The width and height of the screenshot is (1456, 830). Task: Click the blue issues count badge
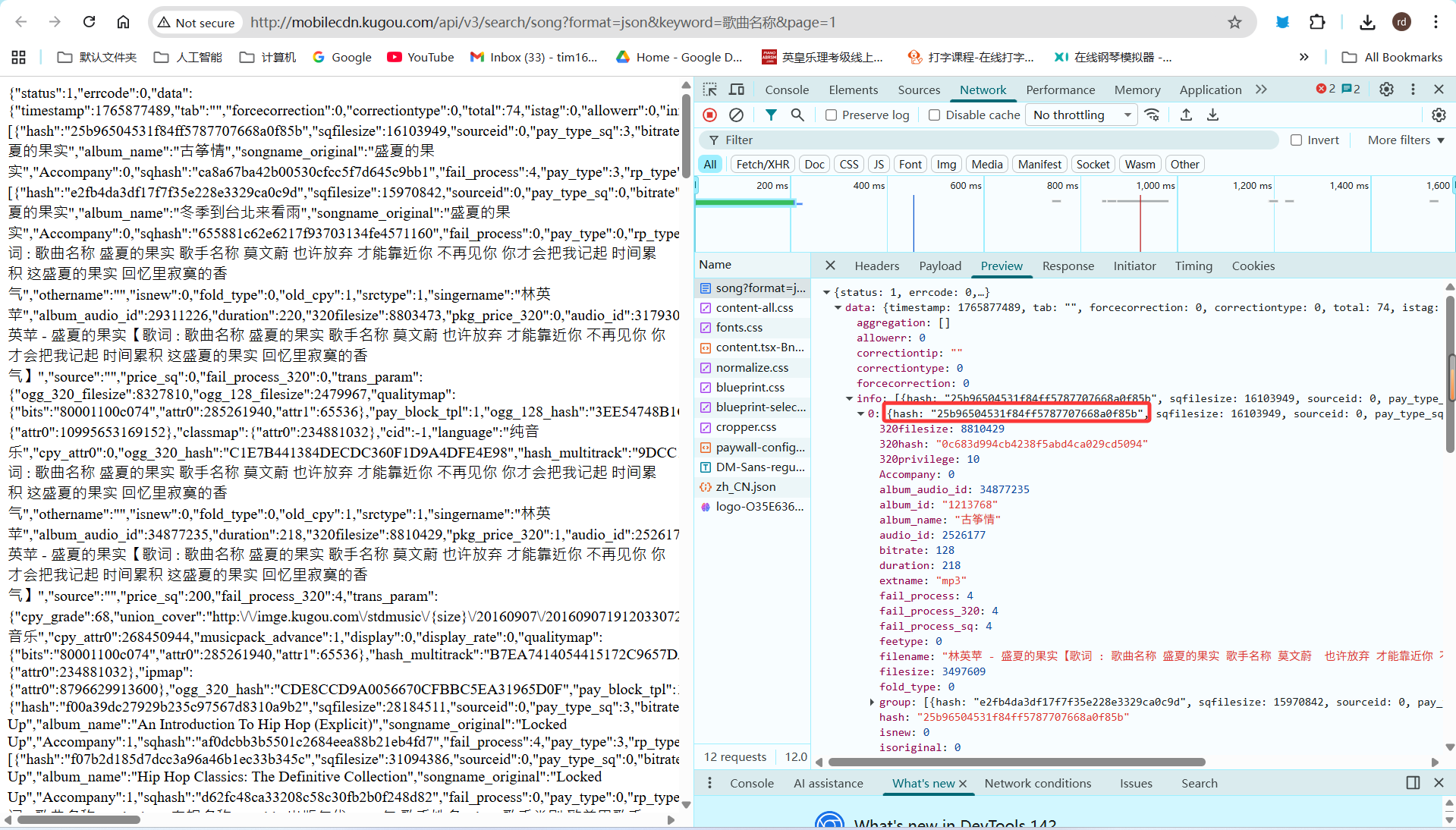(x=1351, y=89)
